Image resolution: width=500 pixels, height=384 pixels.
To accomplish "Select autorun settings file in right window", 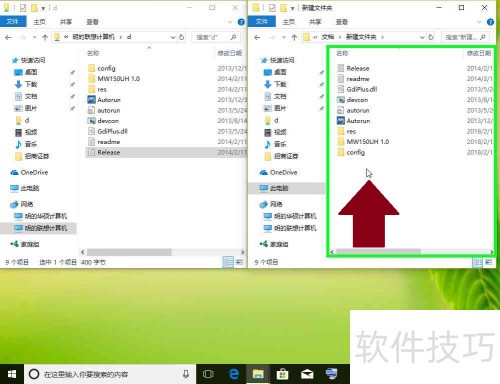I will click(353, 110).
